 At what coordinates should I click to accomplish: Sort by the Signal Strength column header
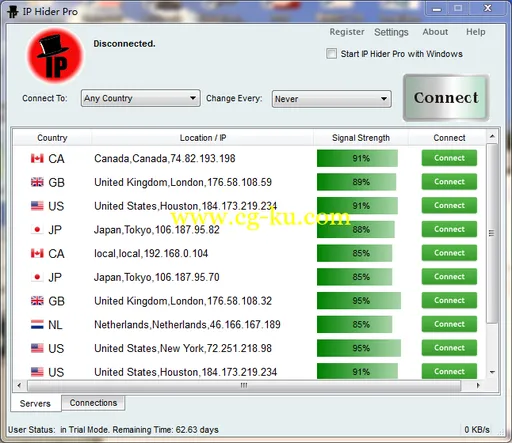pyautogui.click(x=361, y=138)
